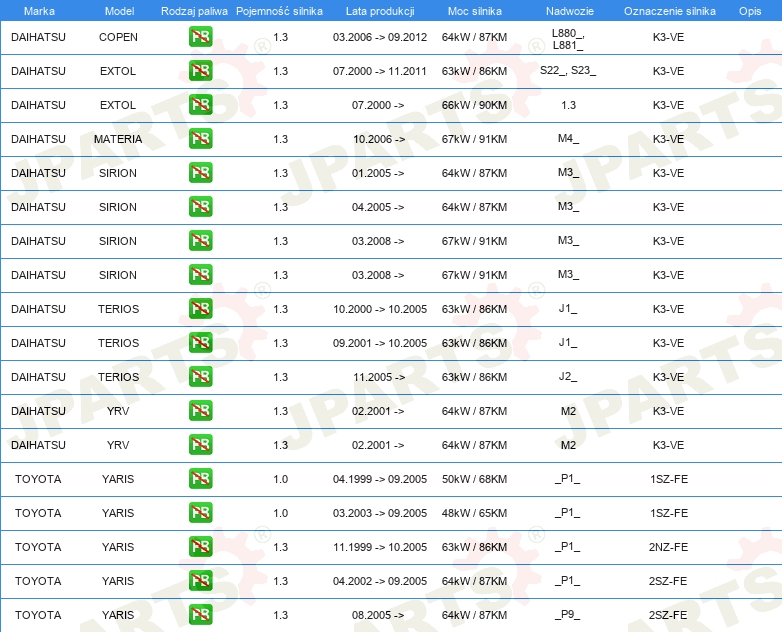Click fuel icon for YARIS 48kW / 65KM row

(200, 513)
